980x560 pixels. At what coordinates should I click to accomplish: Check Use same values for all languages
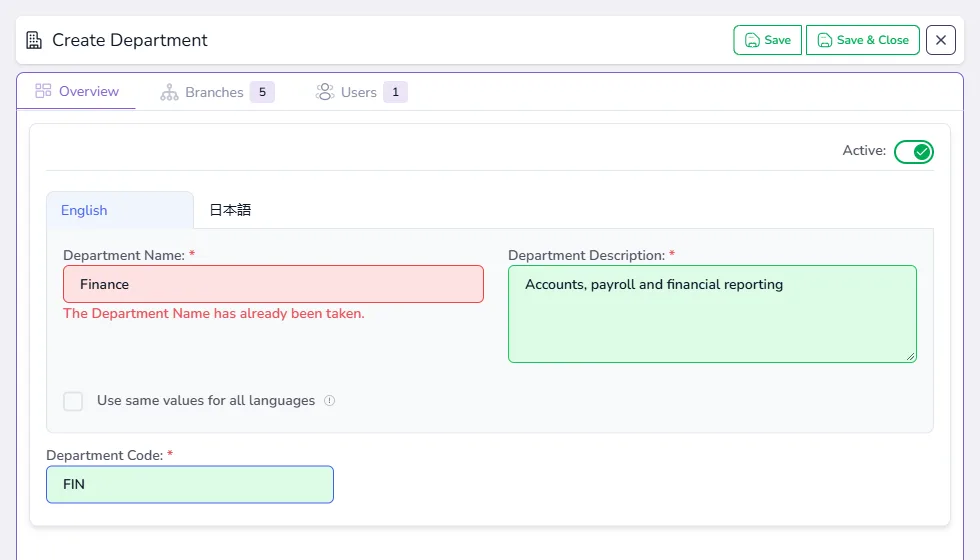73,401
